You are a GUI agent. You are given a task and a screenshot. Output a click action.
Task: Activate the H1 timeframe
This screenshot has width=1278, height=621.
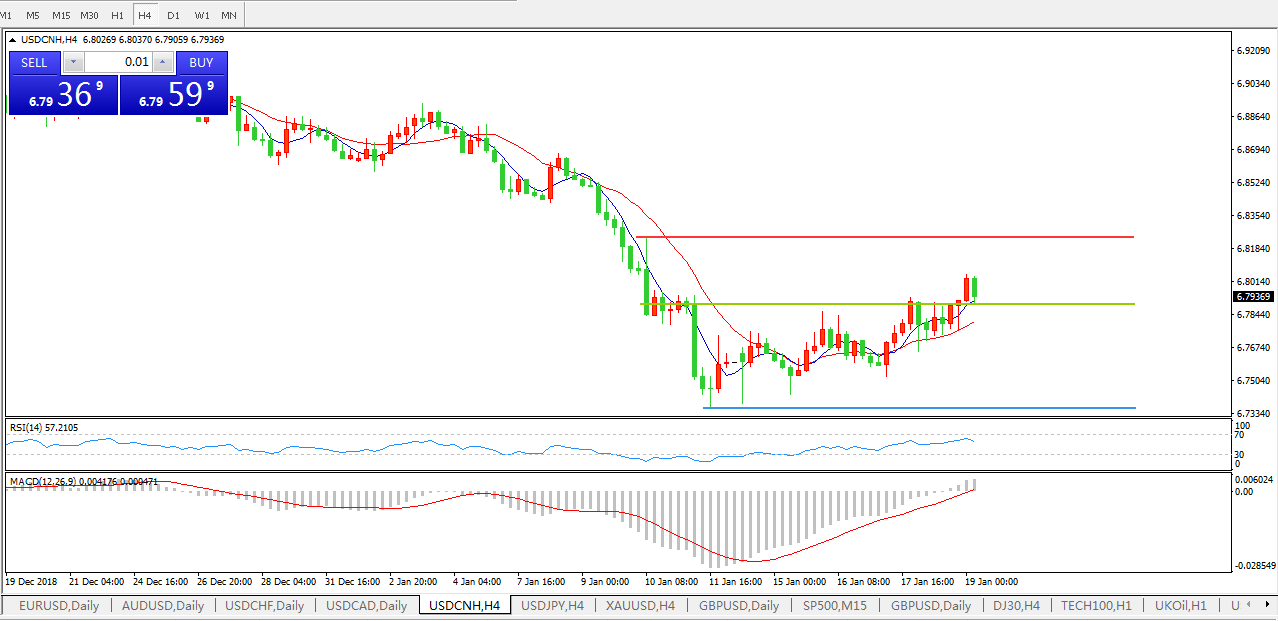point(118,15)
